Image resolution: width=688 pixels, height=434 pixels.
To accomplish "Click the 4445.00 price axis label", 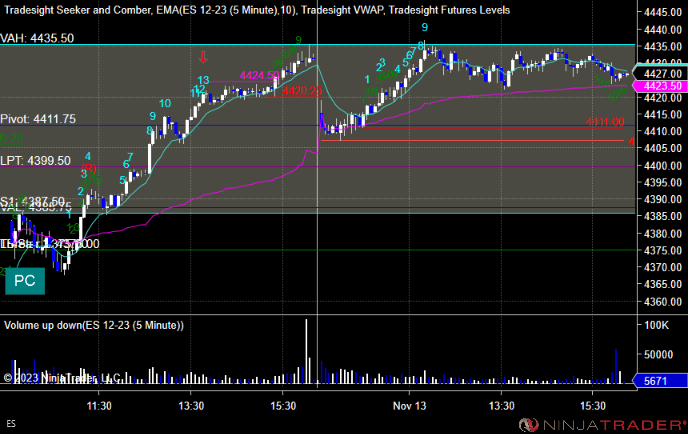I will tap(663, 12).
